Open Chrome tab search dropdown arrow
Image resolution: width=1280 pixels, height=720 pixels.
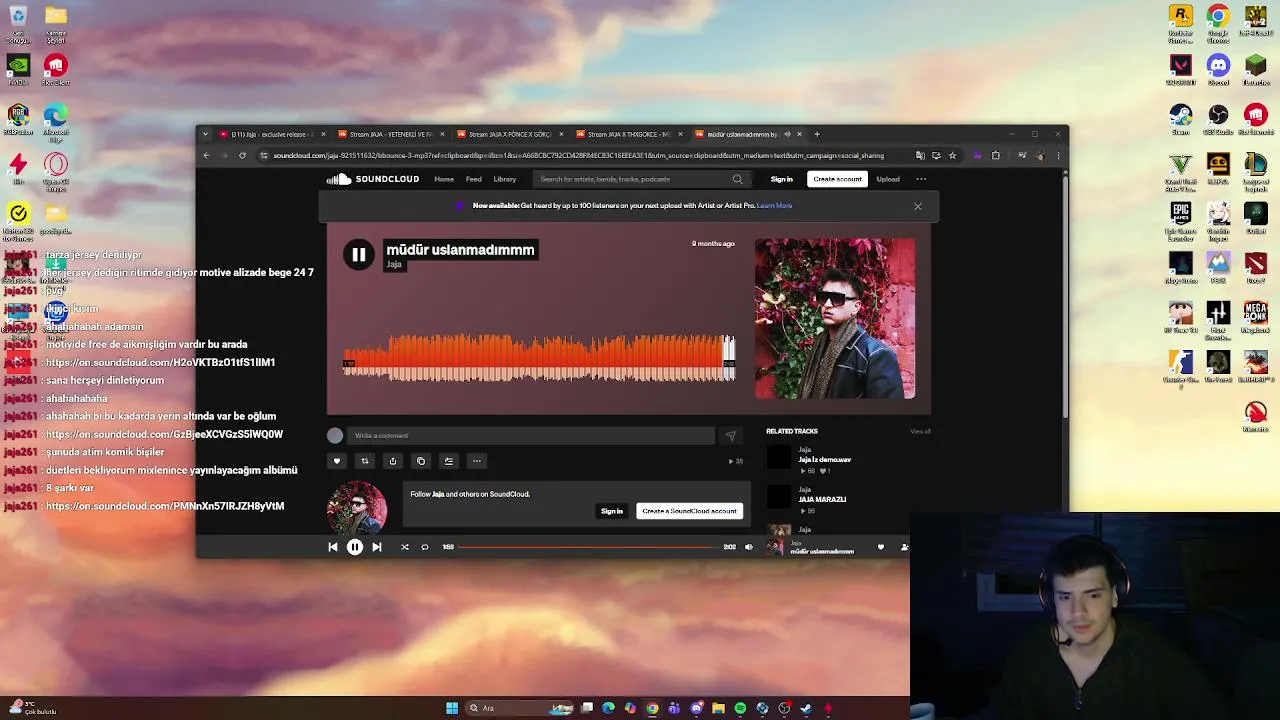click(x=205, y=134)
